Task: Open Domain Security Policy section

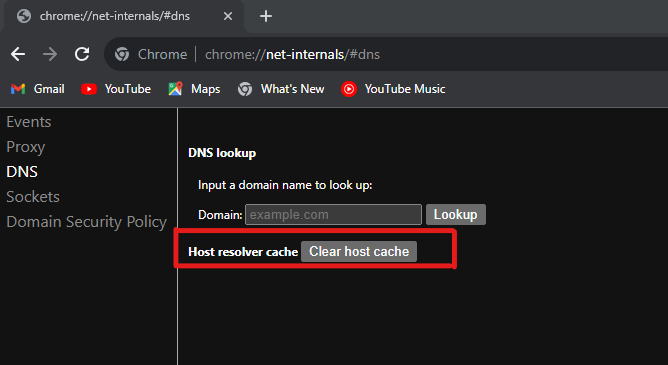Action: point(86,221)
